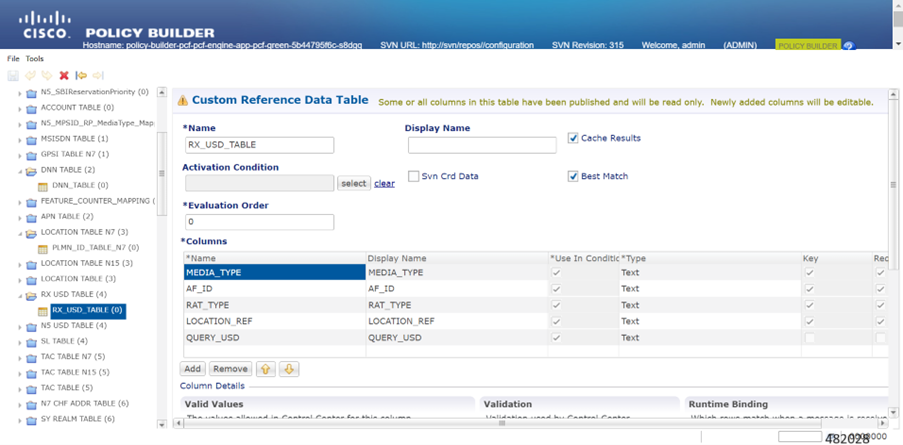
Task: Expand the TAC TABLE N15 node
Action: [x=20, y=373]
